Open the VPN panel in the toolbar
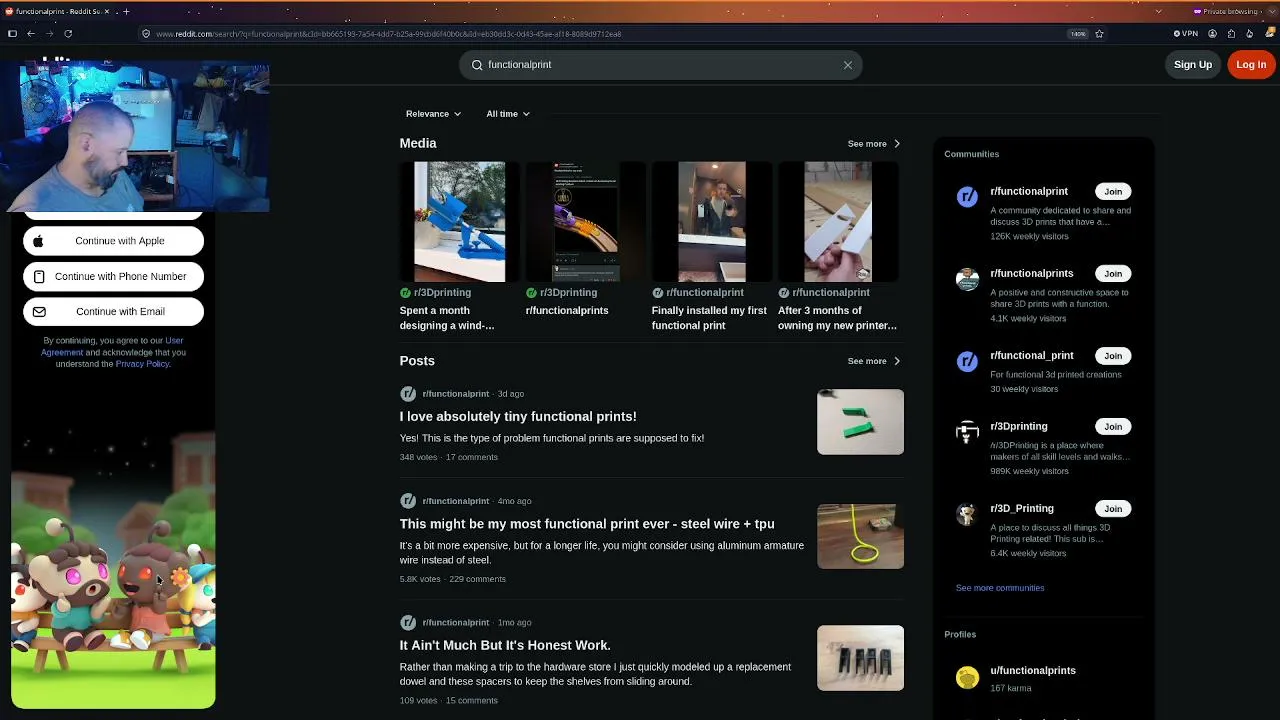1280x720 pixels. pos(1185,34)
